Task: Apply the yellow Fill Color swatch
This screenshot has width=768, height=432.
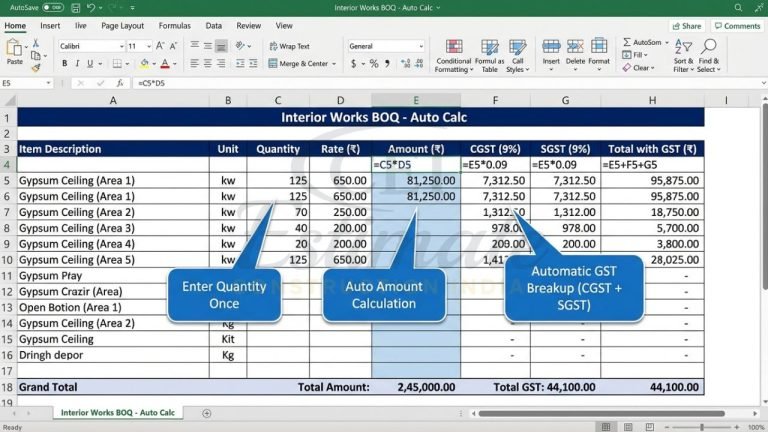Action: pos(144,63)
